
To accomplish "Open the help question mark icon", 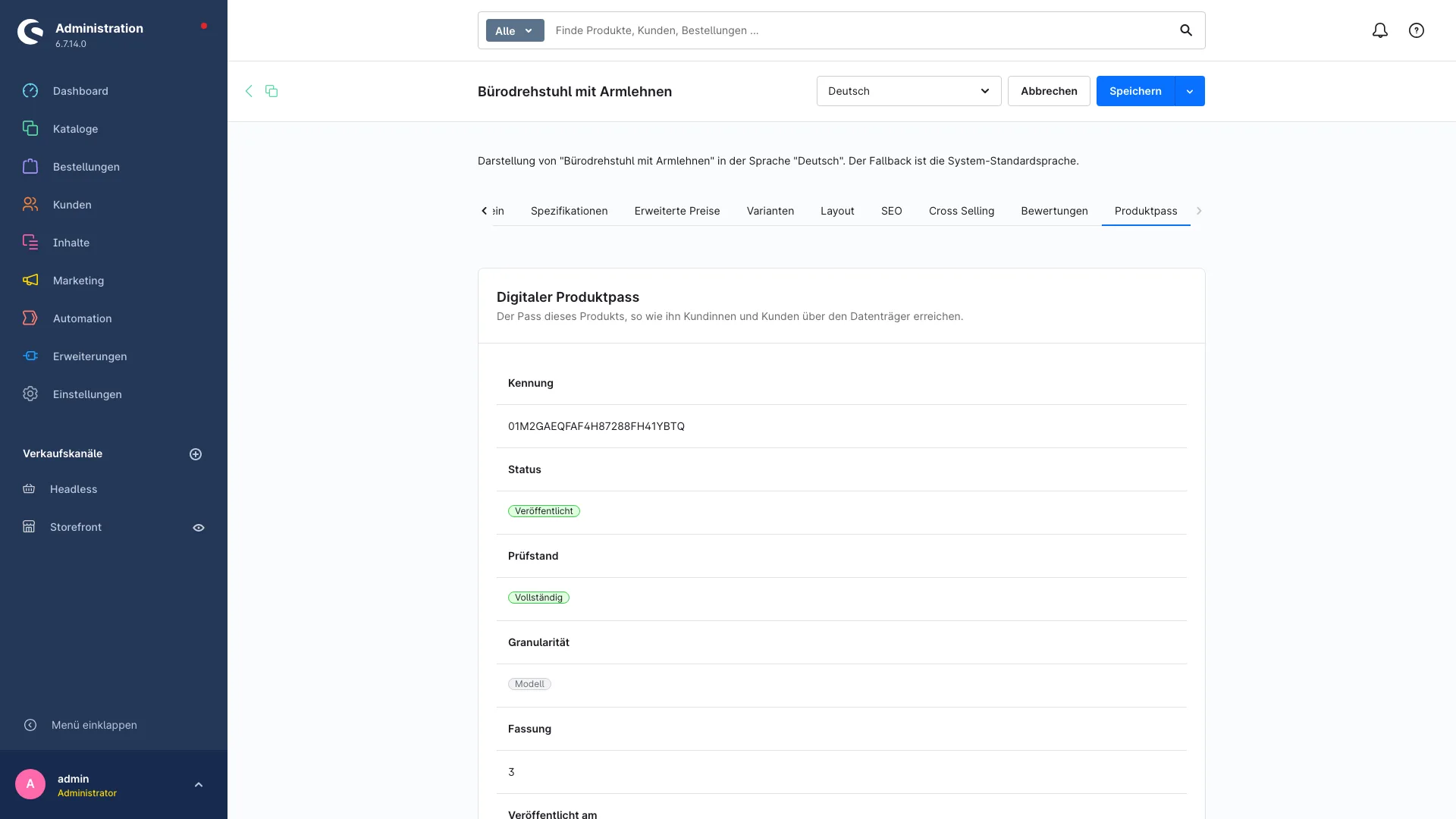I will [x=1417, y=30].
